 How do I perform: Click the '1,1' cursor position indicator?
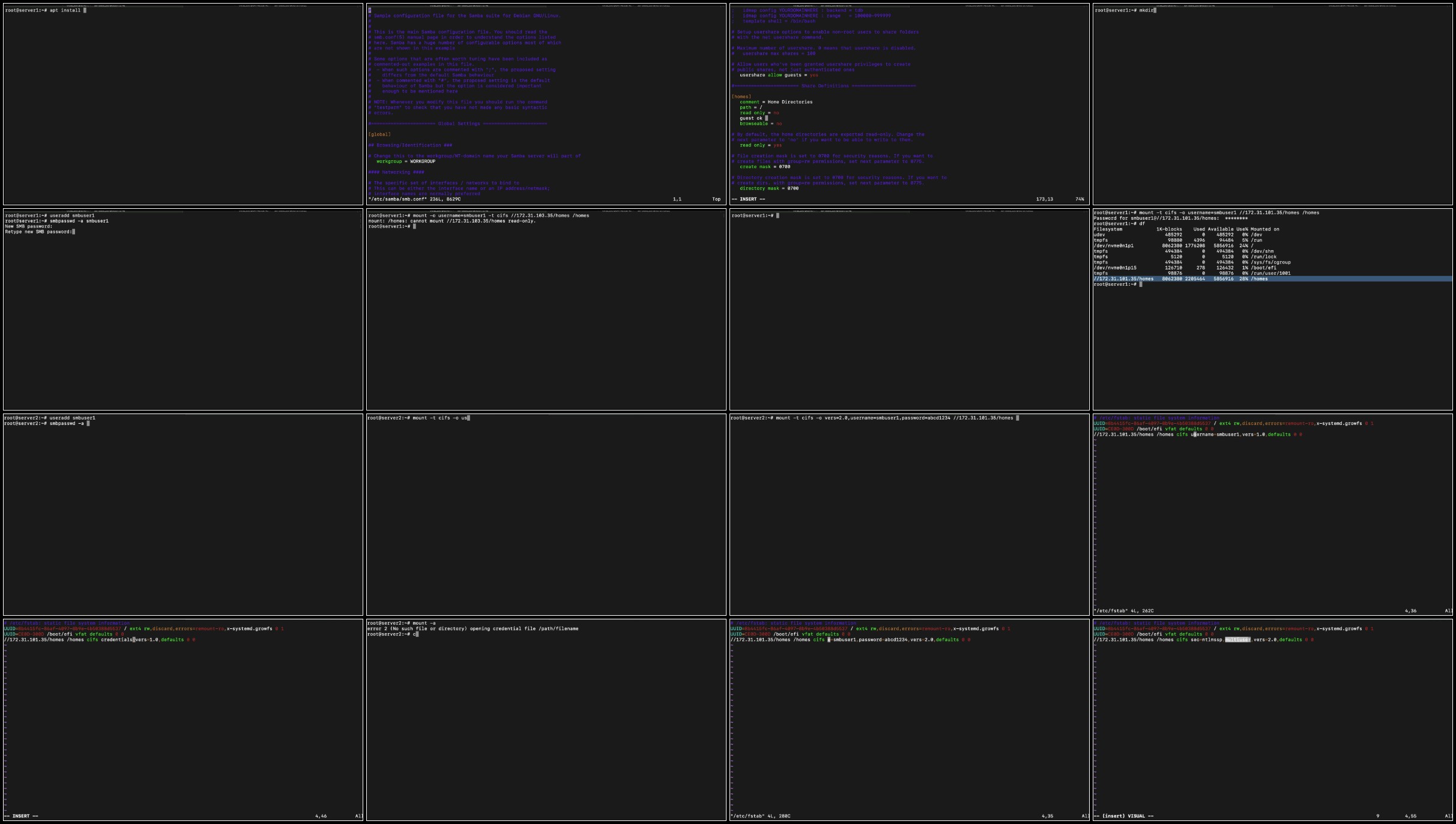coord(677,199)
